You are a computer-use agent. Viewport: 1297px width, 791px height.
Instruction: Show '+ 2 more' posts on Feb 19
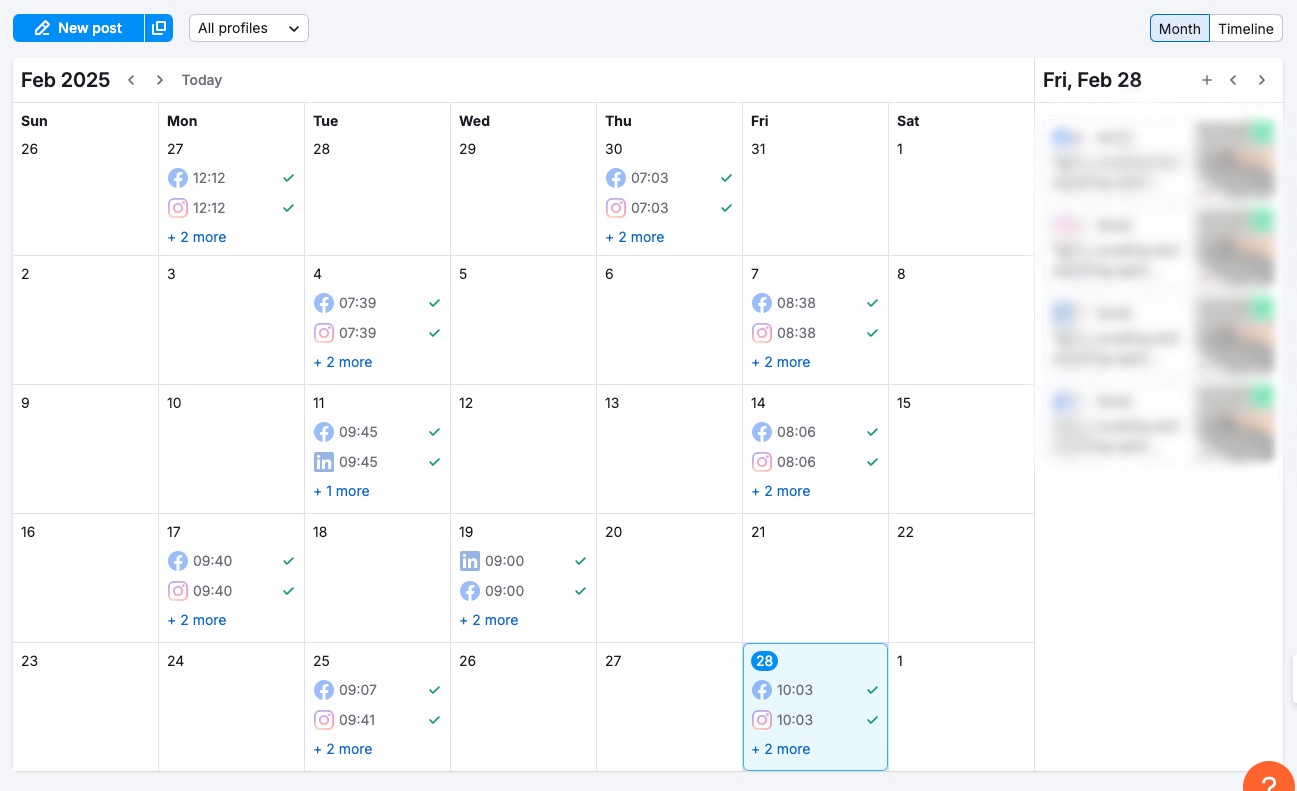[x=489, y=620]
